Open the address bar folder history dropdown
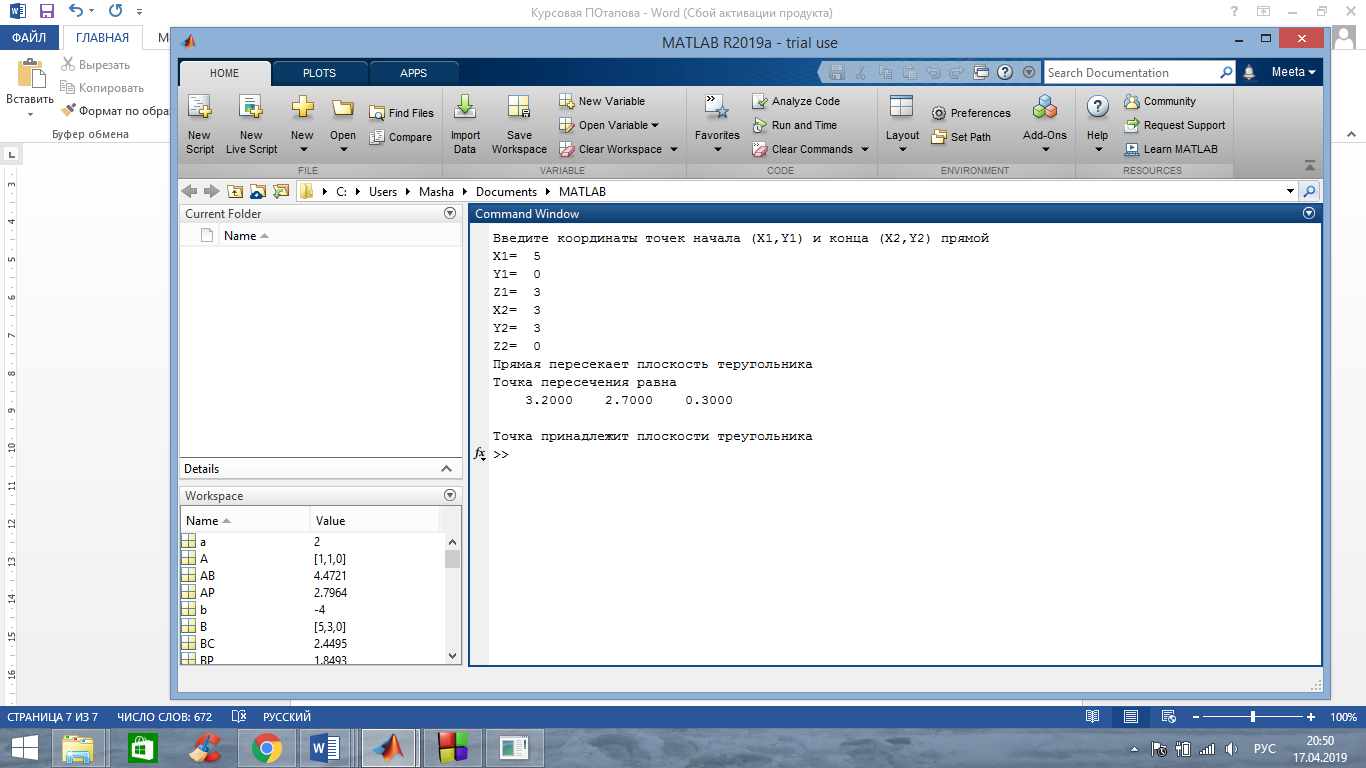This screenshot has height=768, width=1366. pyautogui.click(x=1290, y=191)
